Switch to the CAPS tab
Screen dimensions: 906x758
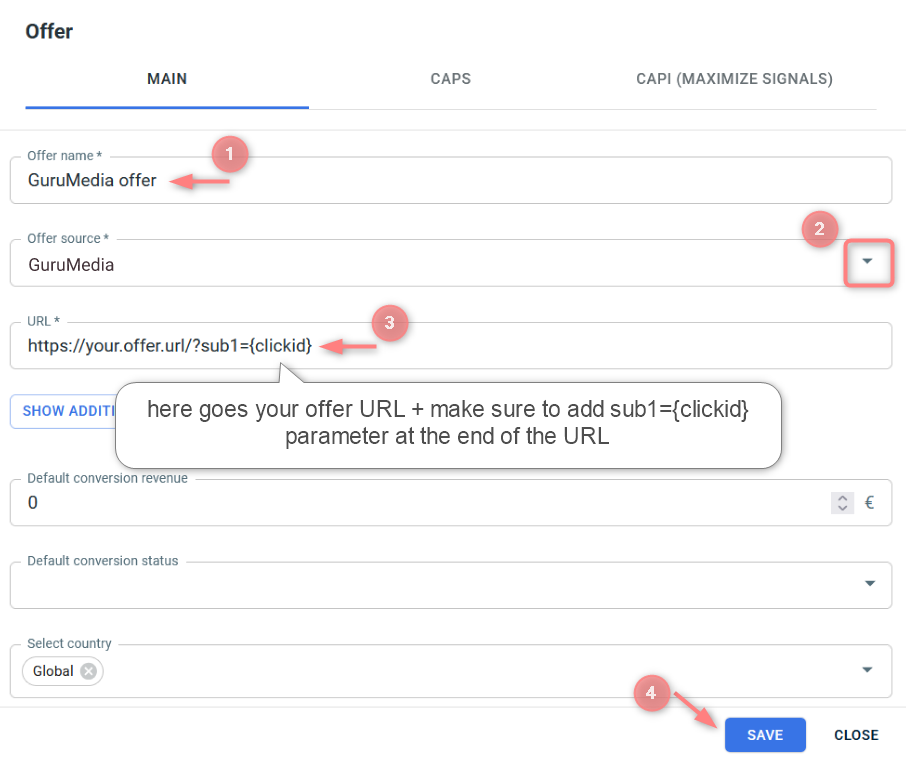(450, 79)
